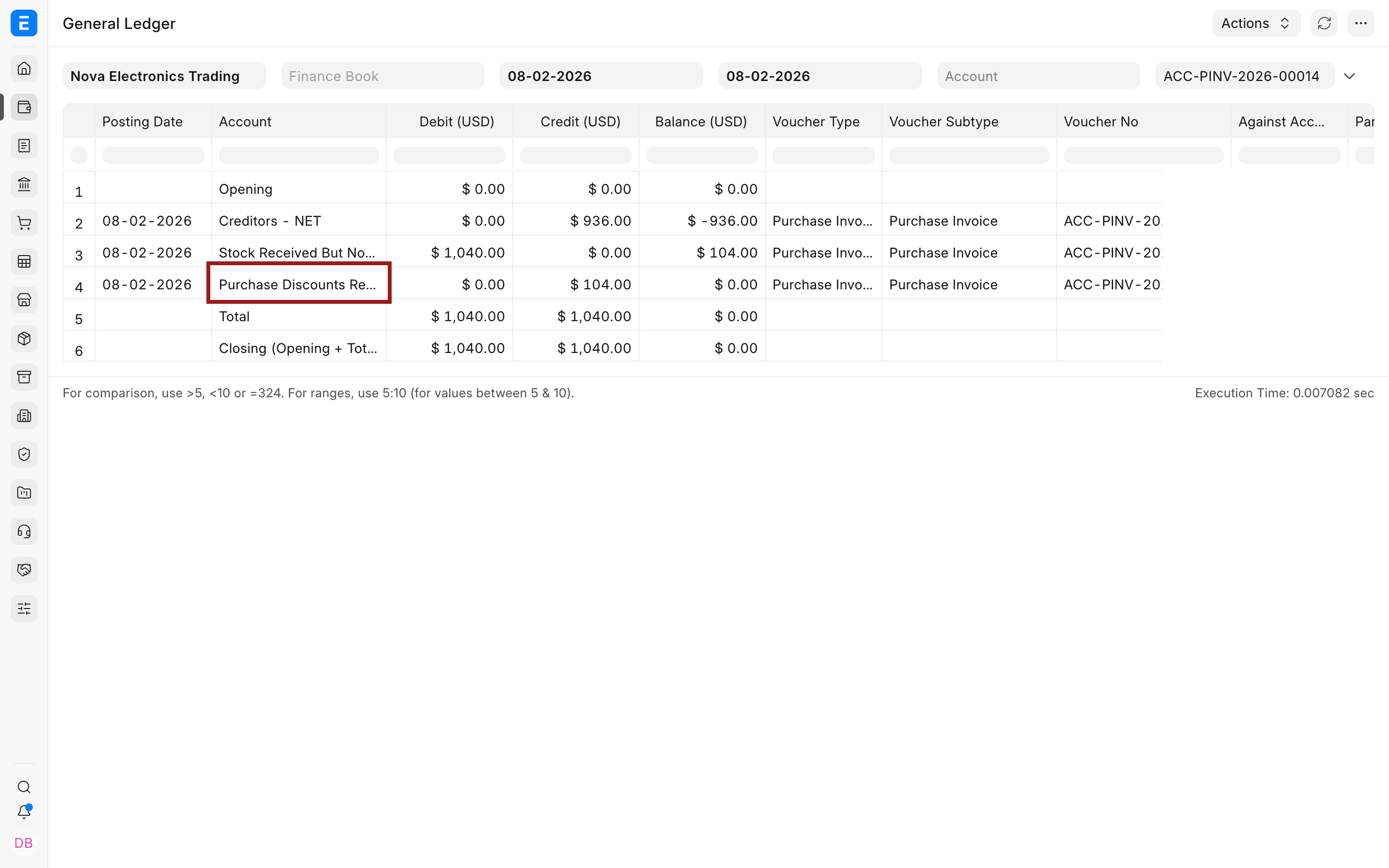Open the document list icon in sidebar
1389x868 pixels.
tap(24, 146)
